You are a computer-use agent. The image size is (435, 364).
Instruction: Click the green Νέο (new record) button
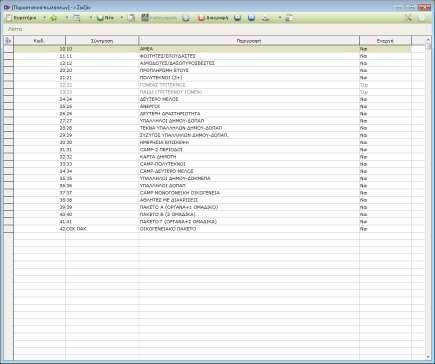105,18
